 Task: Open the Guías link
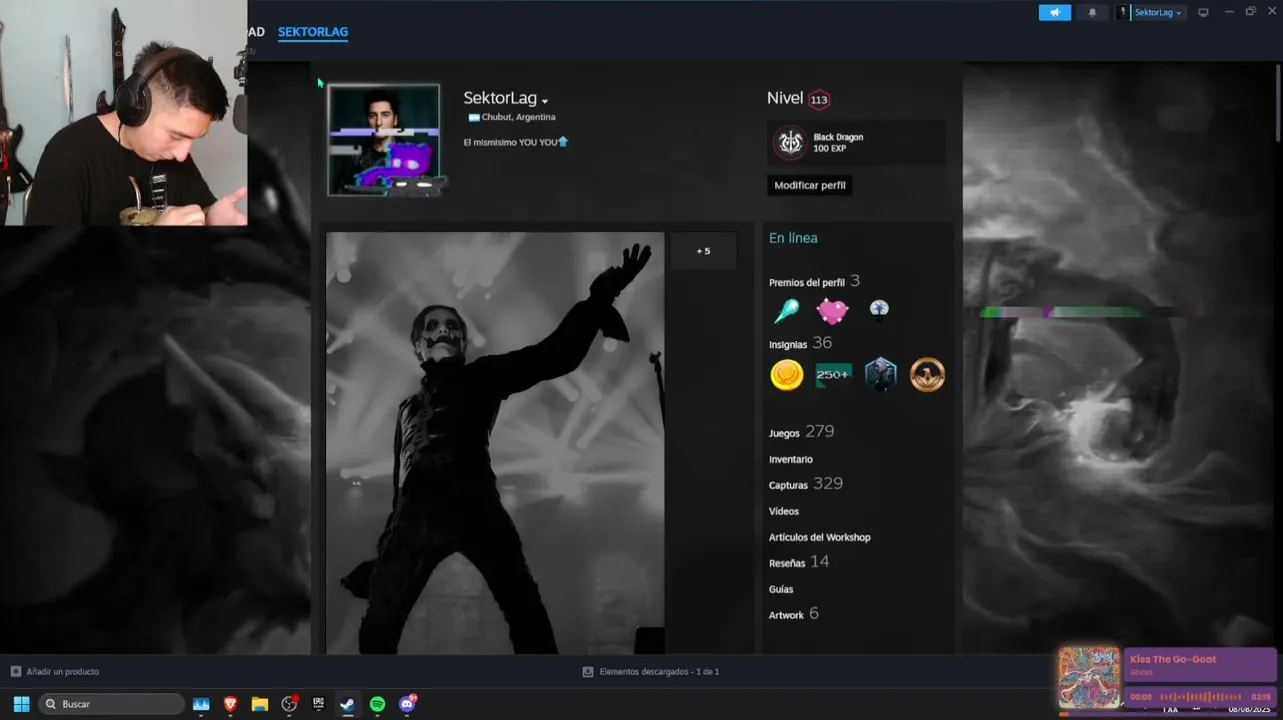click(x=781, y=590)
